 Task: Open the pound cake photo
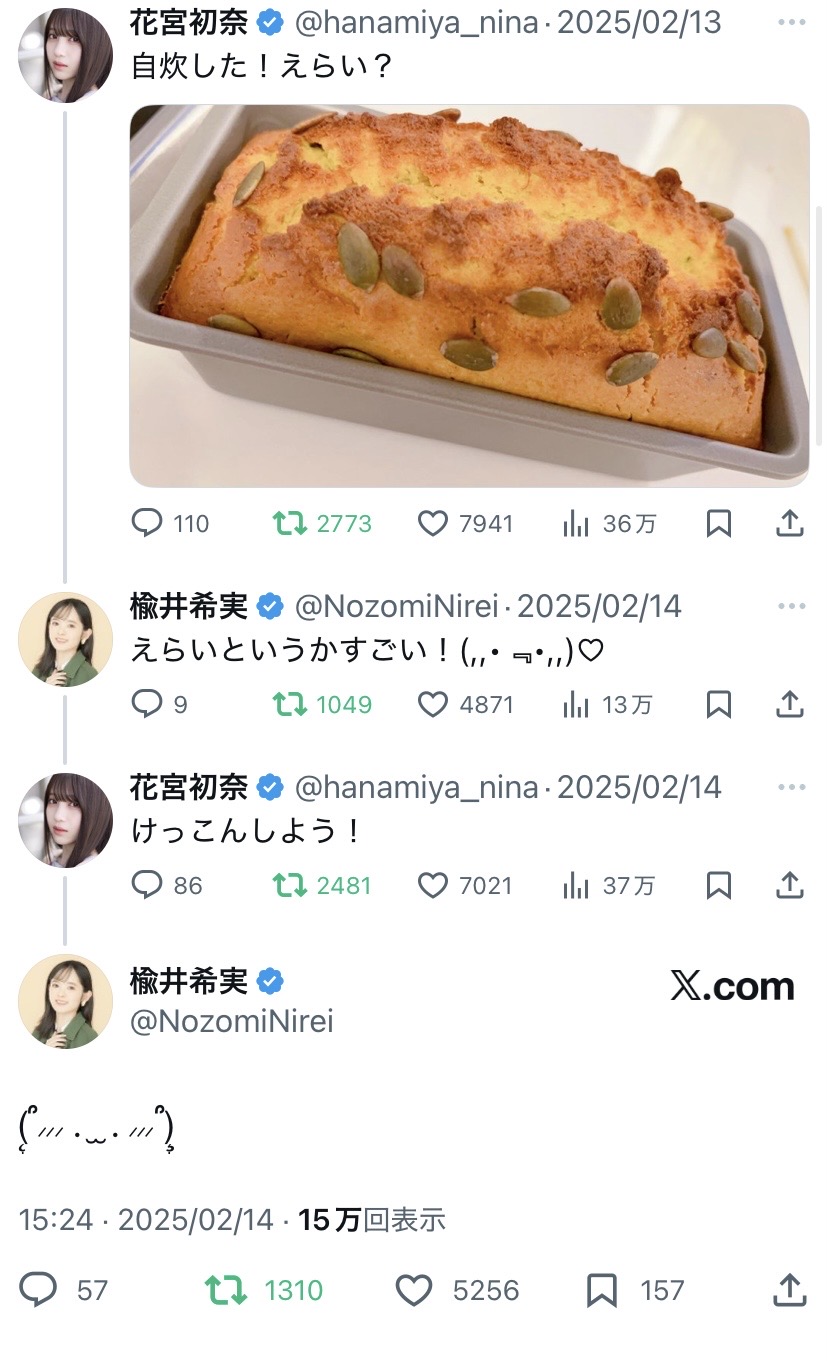tap(469, 295)
